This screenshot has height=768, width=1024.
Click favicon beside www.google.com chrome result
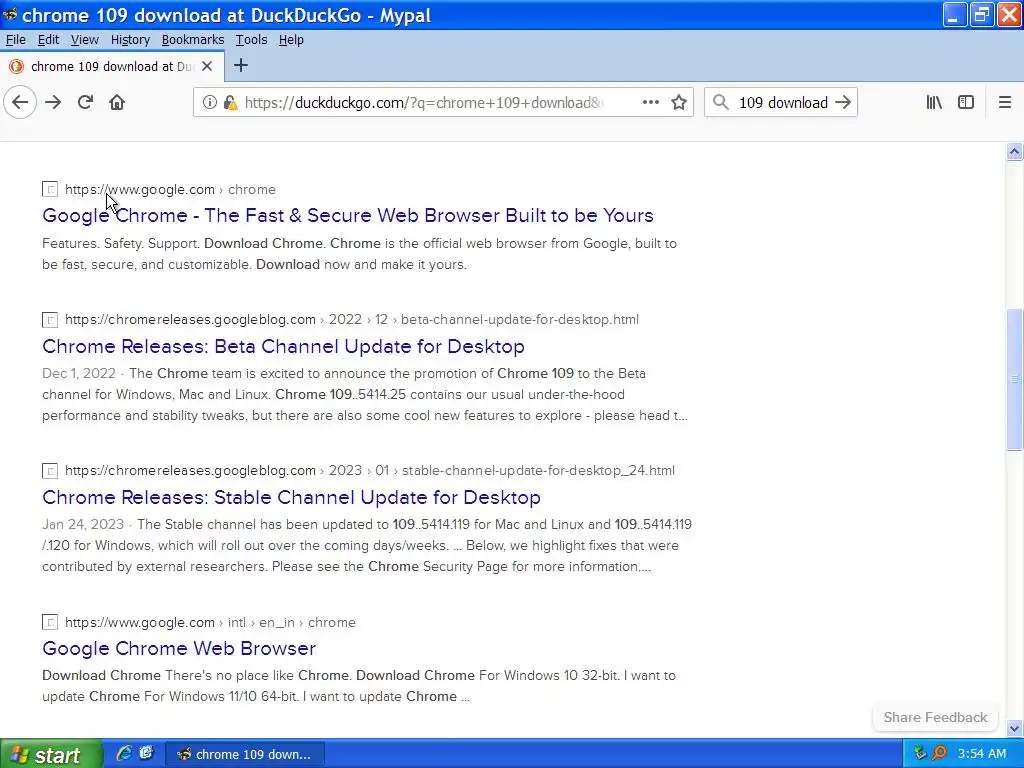tap(50, 189)
